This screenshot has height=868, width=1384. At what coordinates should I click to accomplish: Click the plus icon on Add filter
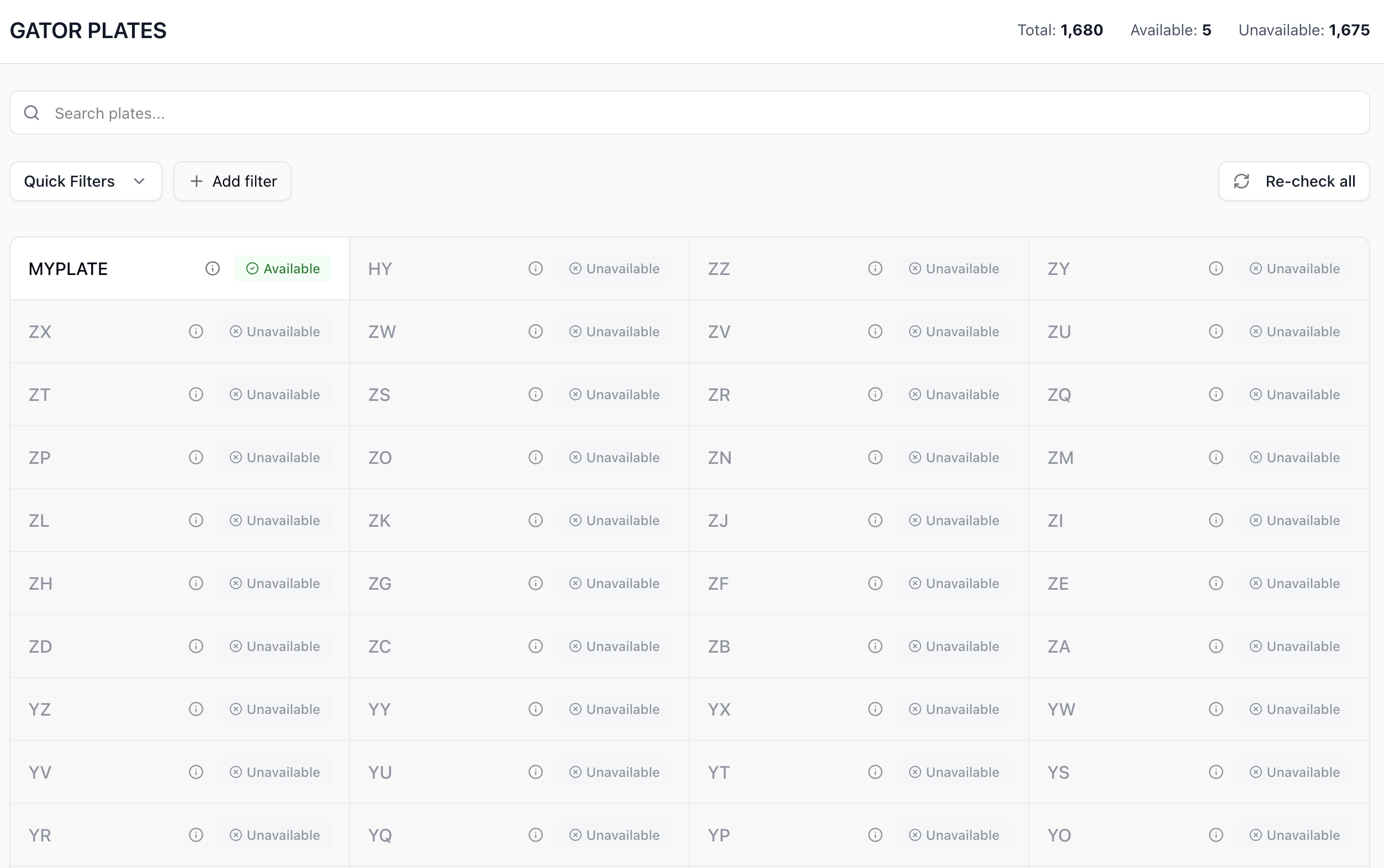(x=196, y=182)
